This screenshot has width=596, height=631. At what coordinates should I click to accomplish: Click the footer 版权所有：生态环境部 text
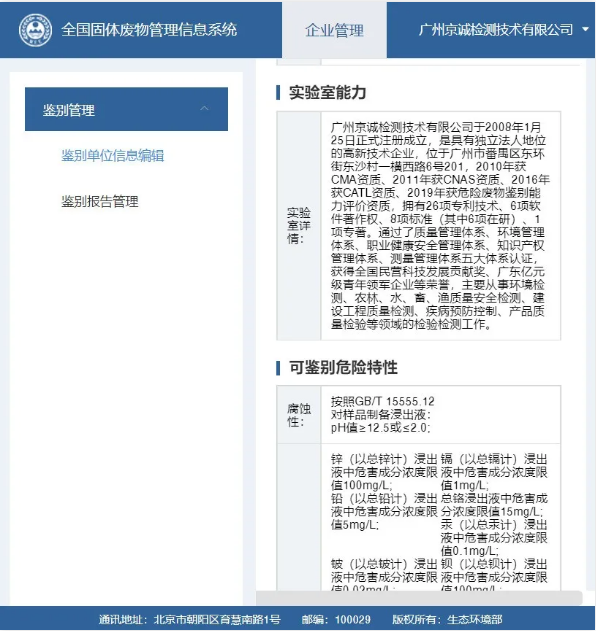(447, 619)
